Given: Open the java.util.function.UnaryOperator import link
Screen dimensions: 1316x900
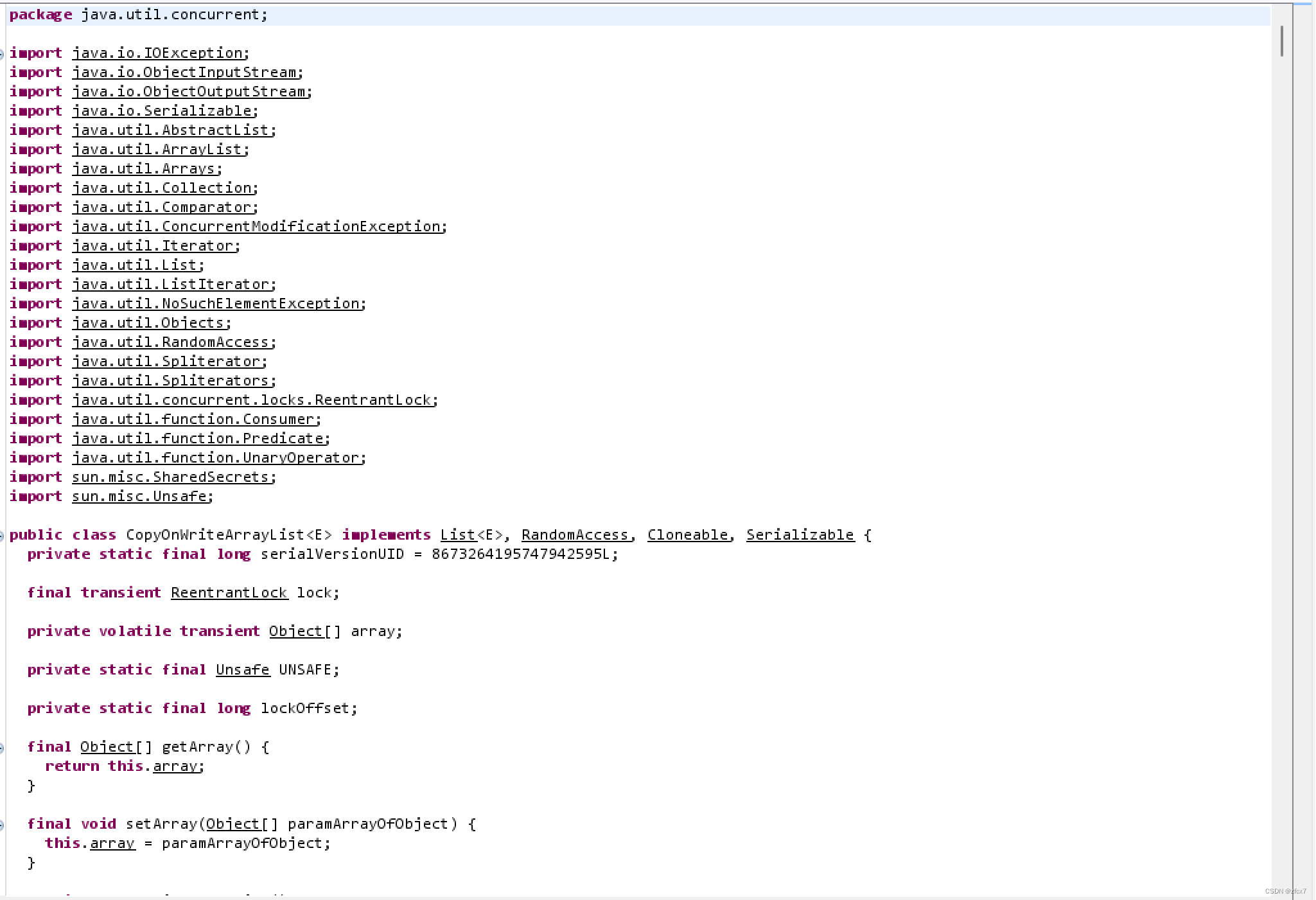Looking at the screenshot, I should 215,458.
